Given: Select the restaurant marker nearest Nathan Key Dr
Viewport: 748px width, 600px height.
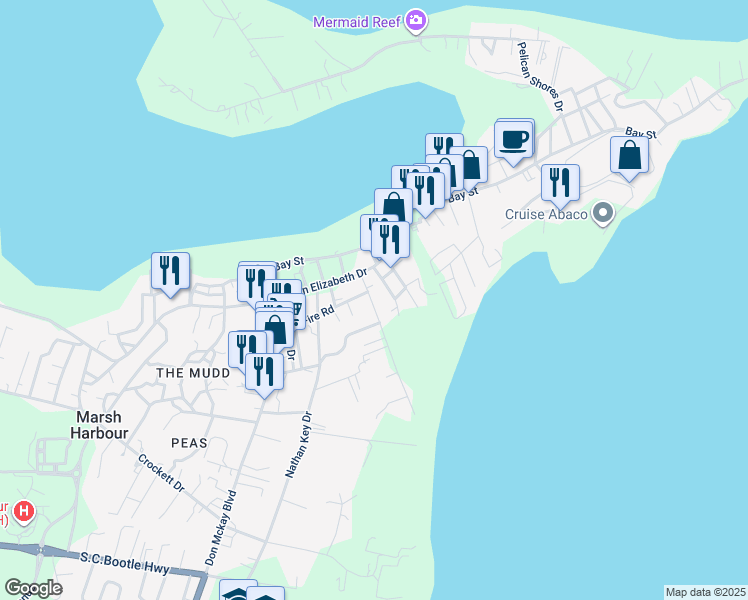Looking at the screenshot, I should click(x=264, y=372).
